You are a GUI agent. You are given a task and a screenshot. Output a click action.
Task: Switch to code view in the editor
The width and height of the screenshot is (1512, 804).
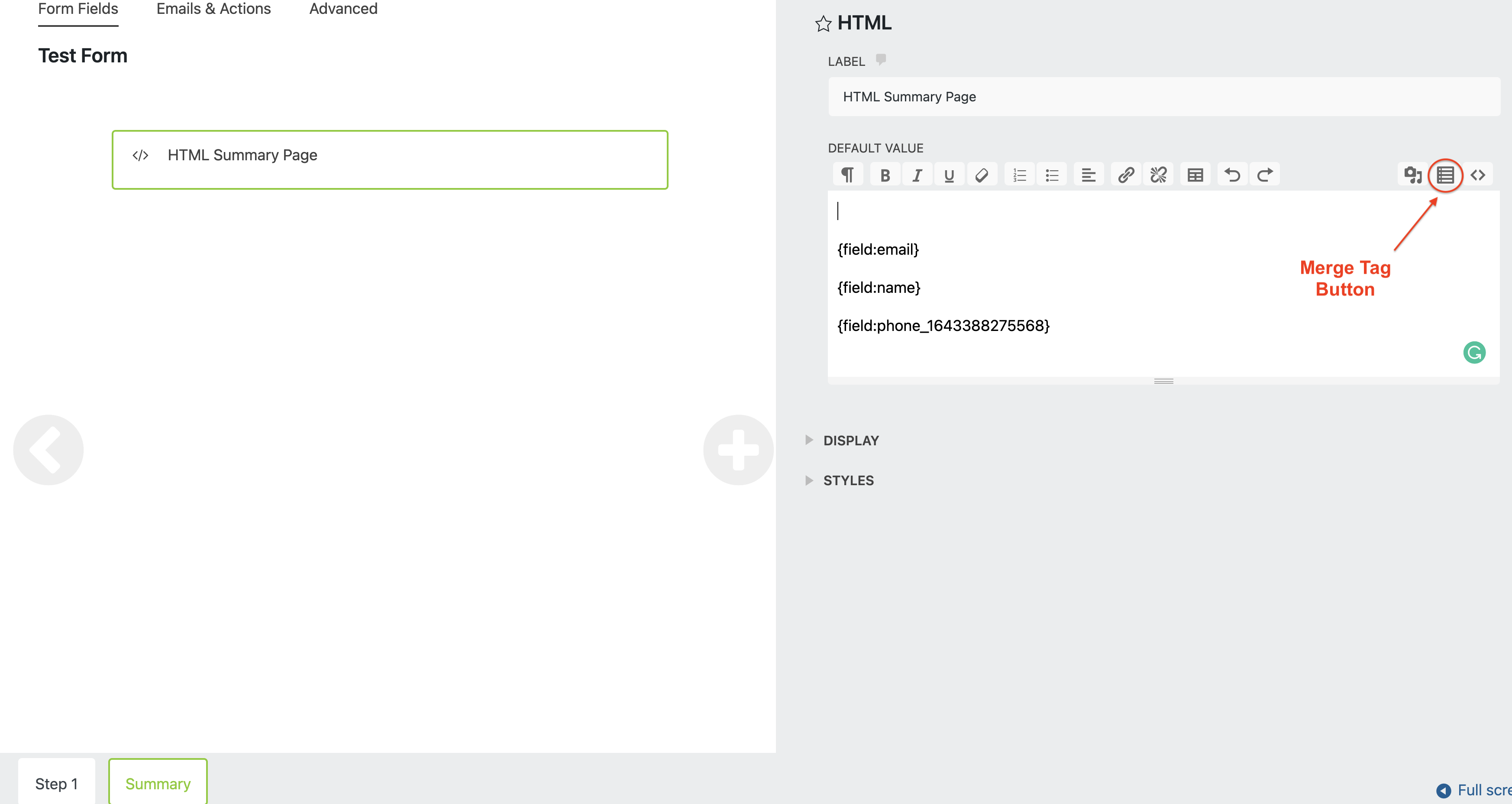(x=1479, y=174)
